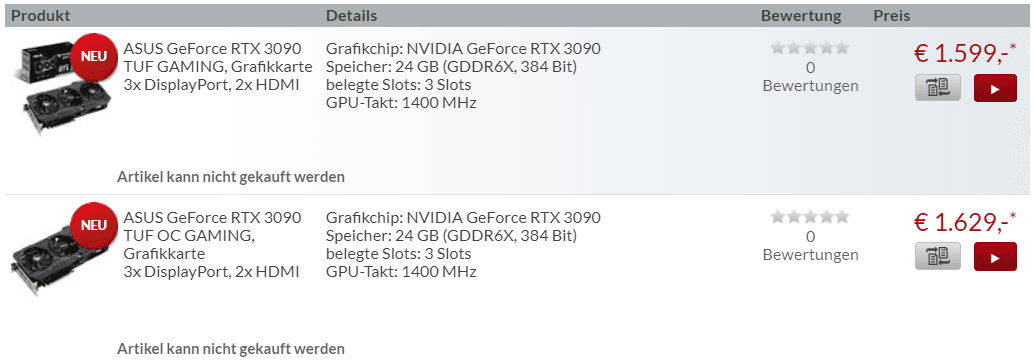Click 0 Bewertungen under first product rating
Viewport: 1034px width, 364px height.
coord(810,76)
